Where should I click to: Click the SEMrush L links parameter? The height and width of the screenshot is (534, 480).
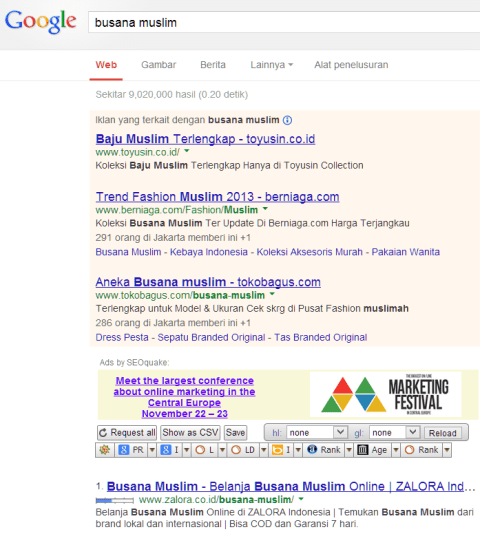(205, 450)
